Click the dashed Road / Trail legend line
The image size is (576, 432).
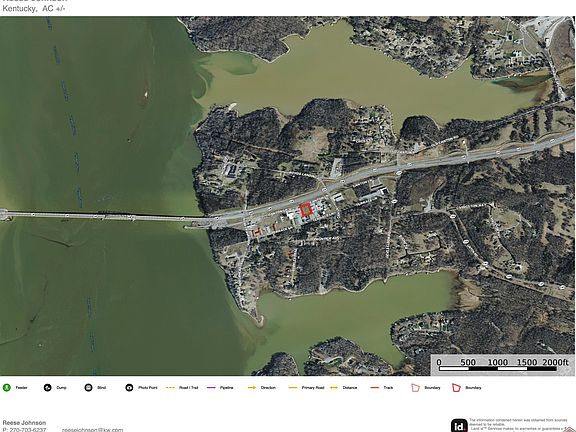click(x=170, y=388)
